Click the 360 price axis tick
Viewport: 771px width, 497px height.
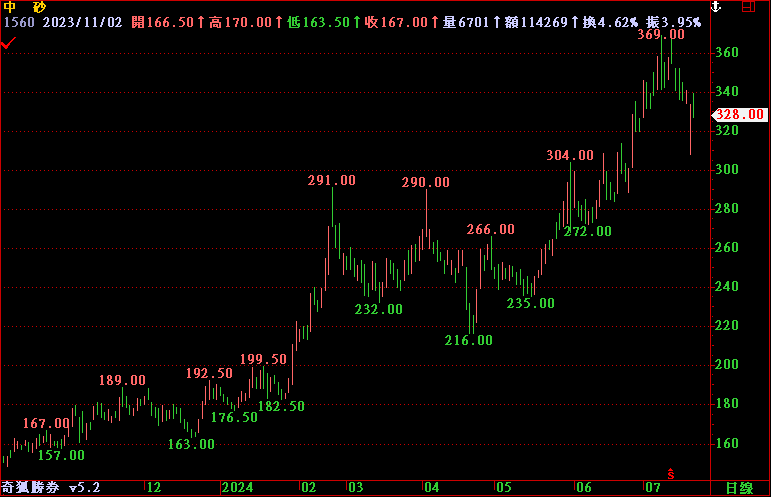coord(727,53)
